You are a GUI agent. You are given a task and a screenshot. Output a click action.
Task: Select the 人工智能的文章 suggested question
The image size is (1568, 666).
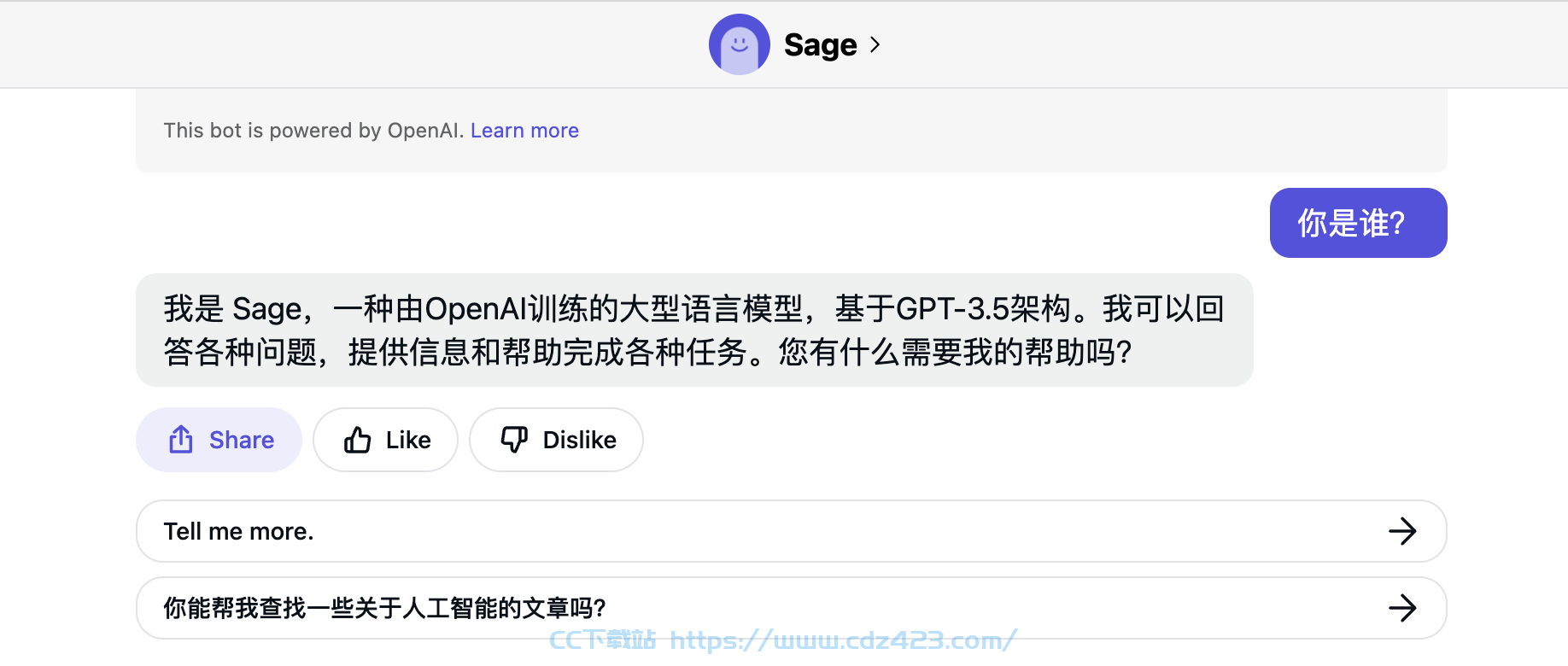click(791, 608)
